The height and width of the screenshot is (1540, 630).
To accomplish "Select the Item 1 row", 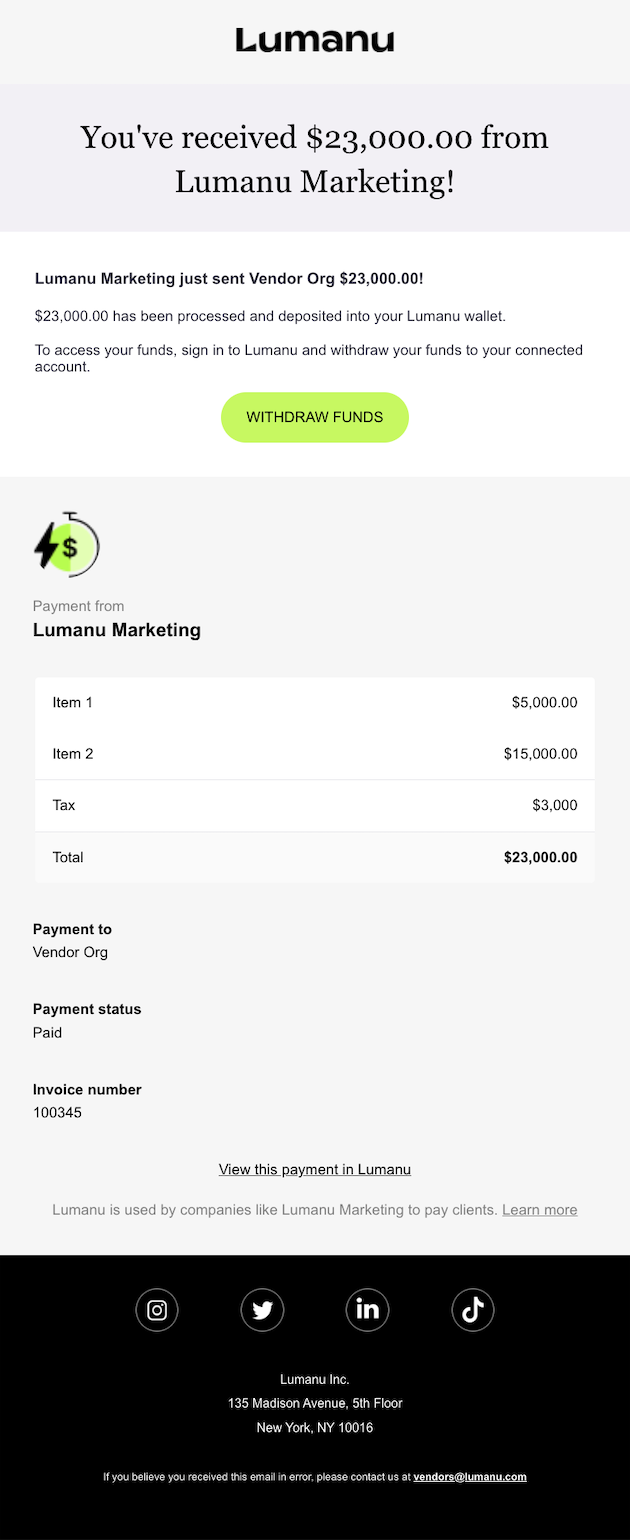I will [315, 703].
